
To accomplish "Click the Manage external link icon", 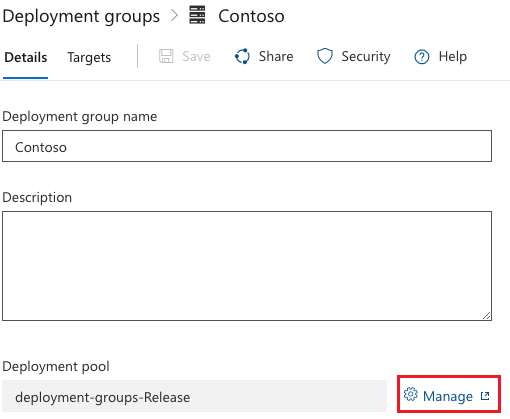I will (485, 396).
